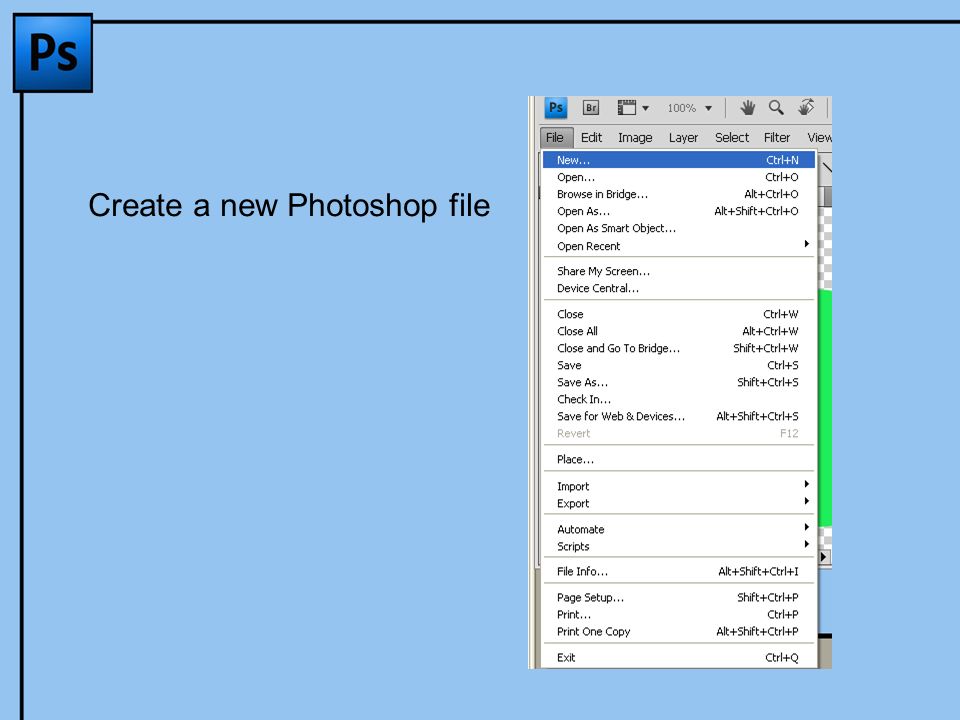Choose Open... from File menu
The height and width of the screenshot is (720, 960).
point(678,177)
